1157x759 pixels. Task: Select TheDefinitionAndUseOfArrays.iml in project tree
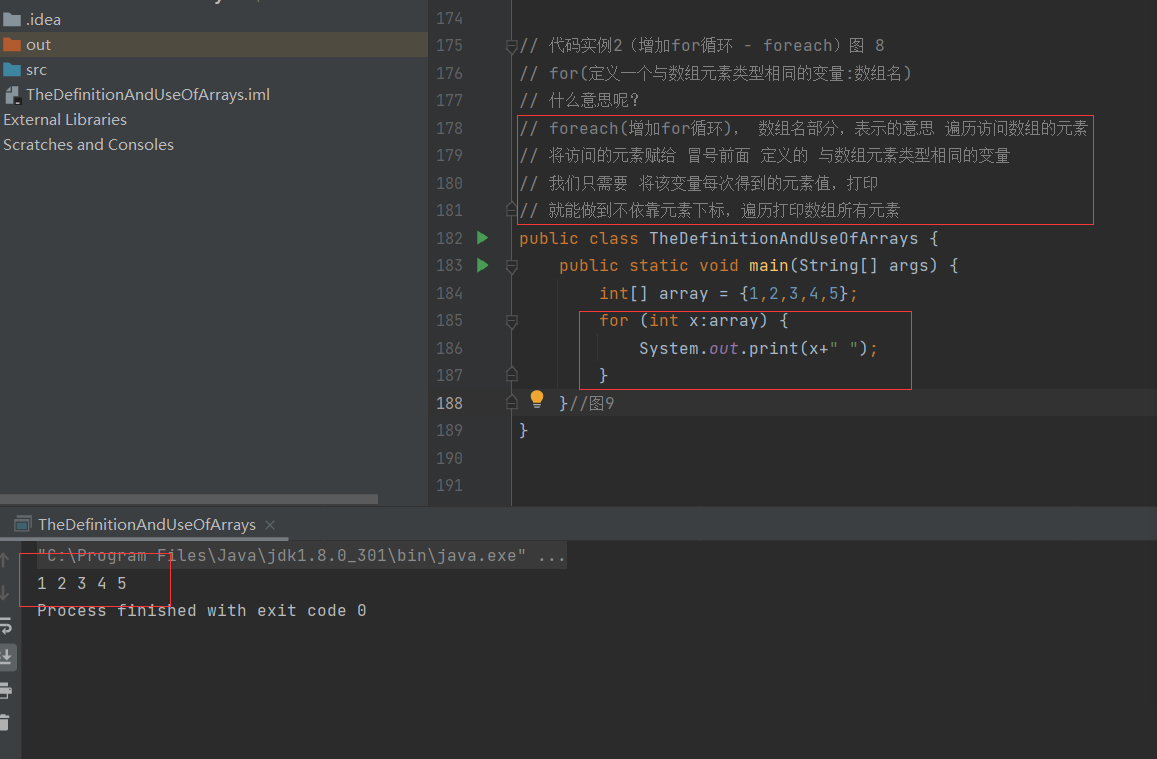148,94
